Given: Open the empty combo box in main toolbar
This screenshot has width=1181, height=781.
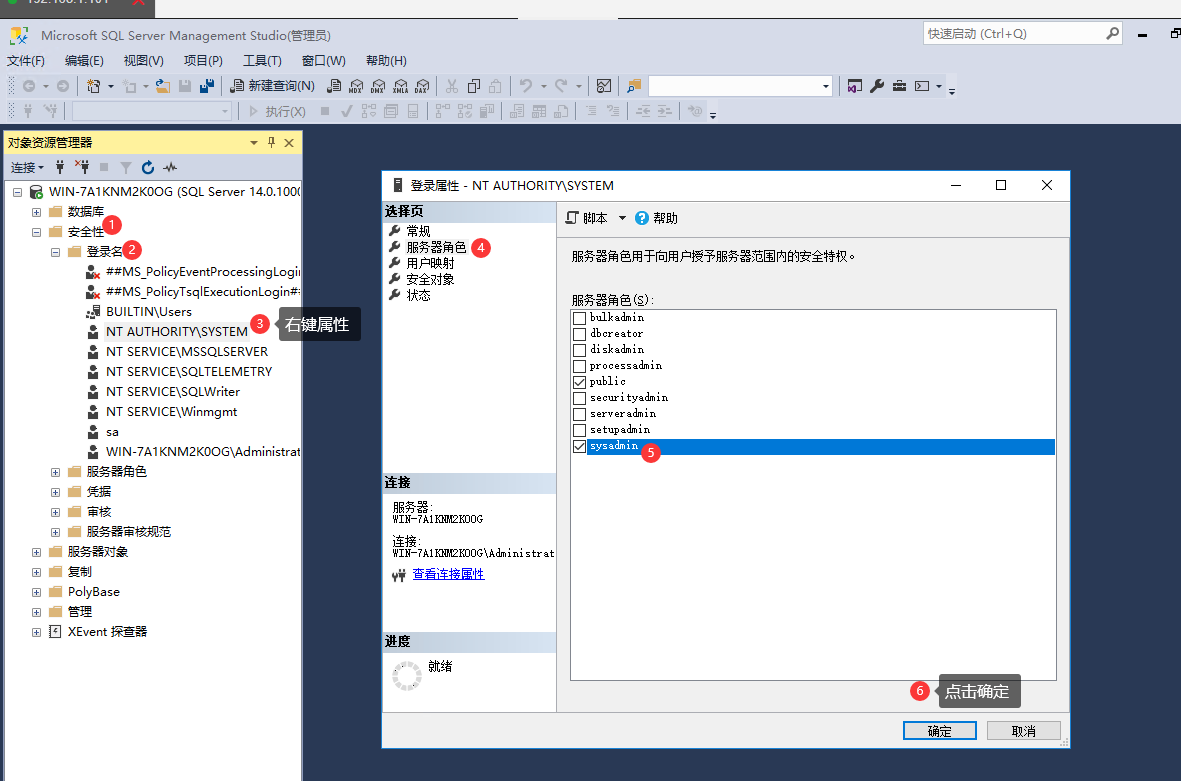Looking at the screenshot, I should 740,86.
